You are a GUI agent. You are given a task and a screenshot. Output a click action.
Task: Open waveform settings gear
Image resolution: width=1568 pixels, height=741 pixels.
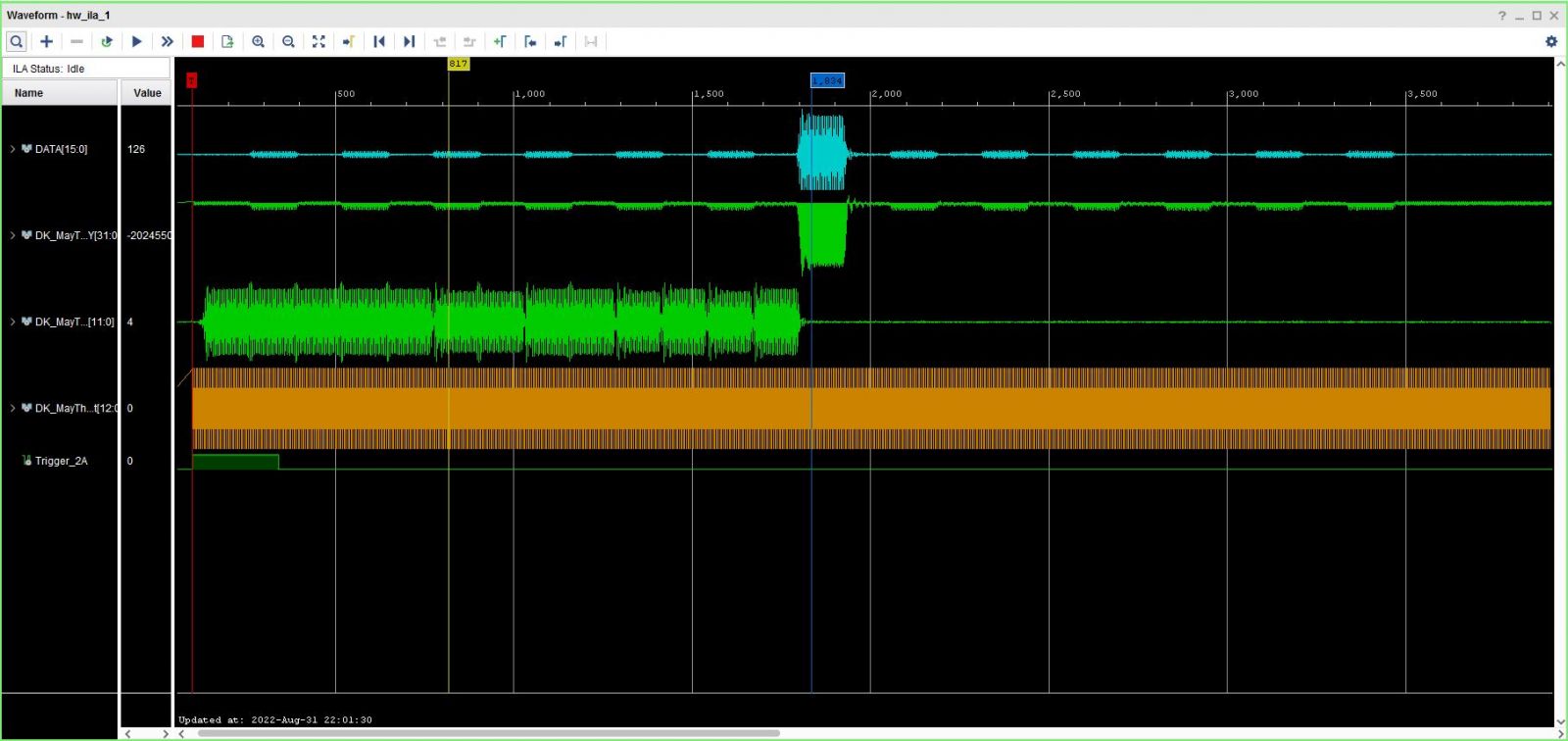click(1550, 41)
